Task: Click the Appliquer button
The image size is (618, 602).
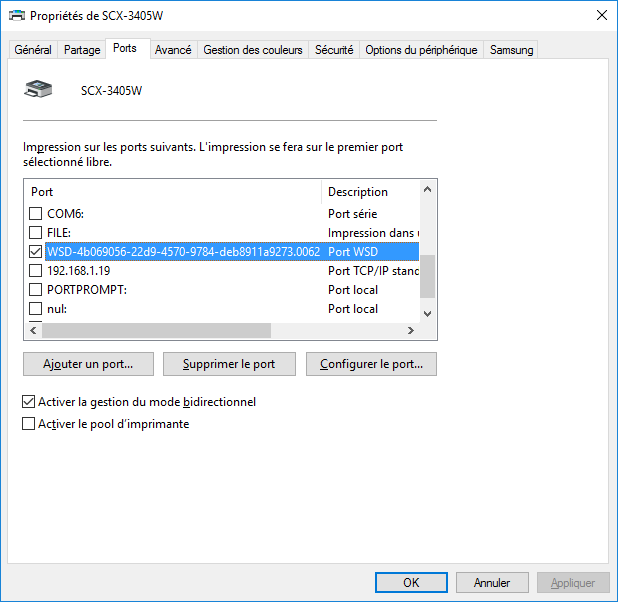Action: [x=573, y=582]
